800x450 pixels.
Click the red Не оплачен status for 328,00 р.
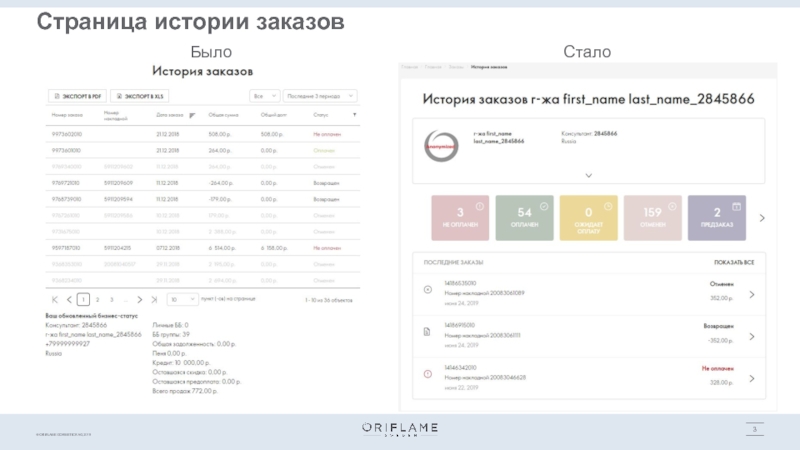click(718, 368)
